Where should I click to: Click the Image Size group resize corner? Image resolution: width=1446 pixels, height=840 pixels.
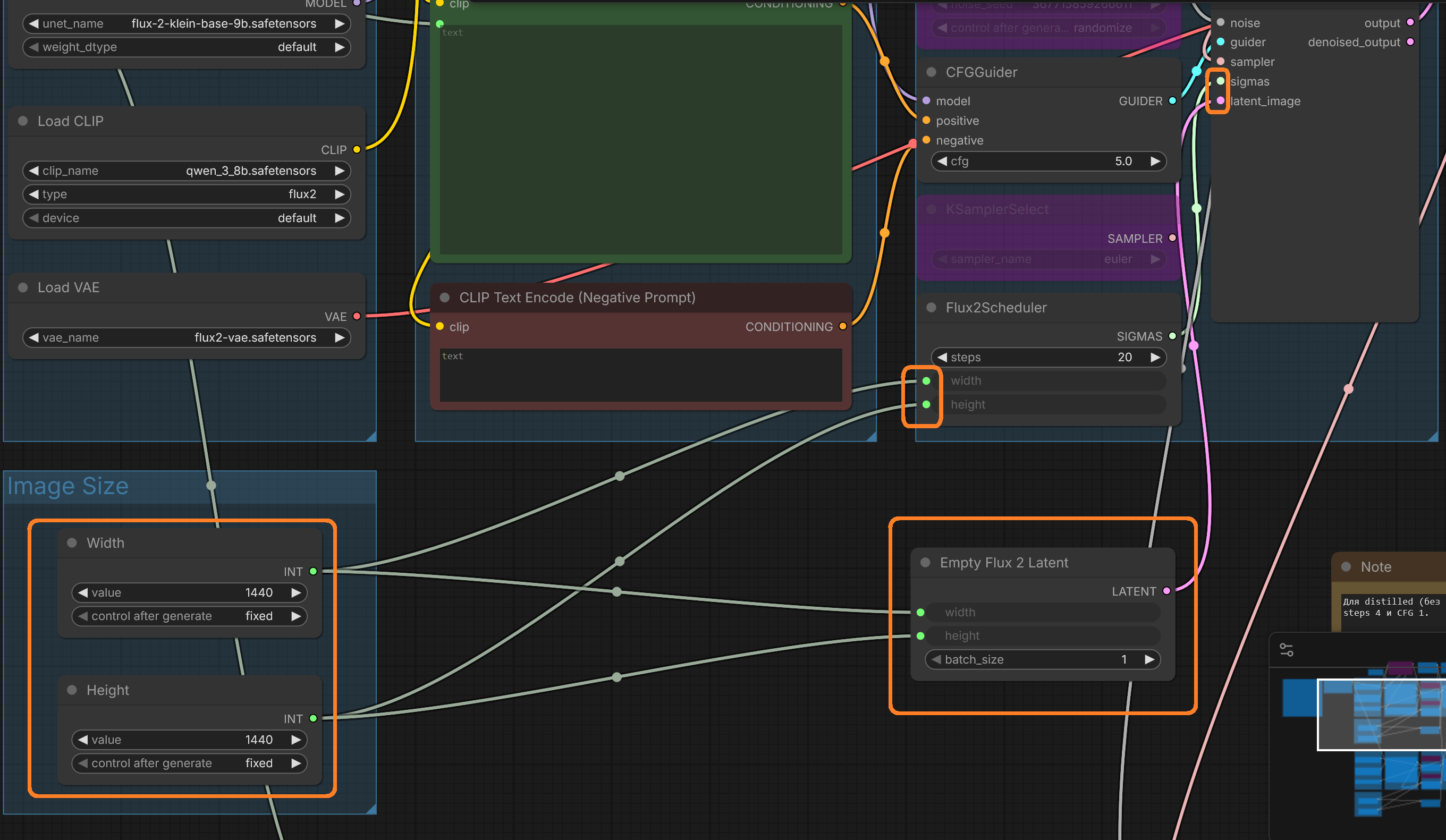tap(371, 809)
